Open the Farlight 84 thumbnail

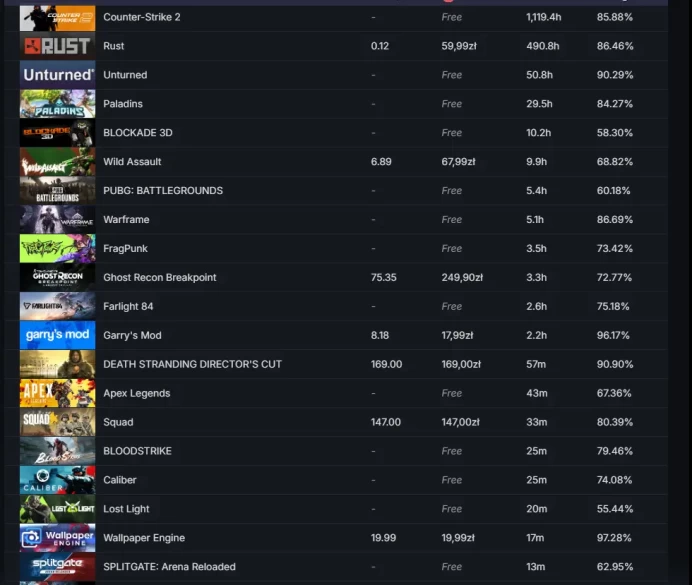click(x=57, y=306)
